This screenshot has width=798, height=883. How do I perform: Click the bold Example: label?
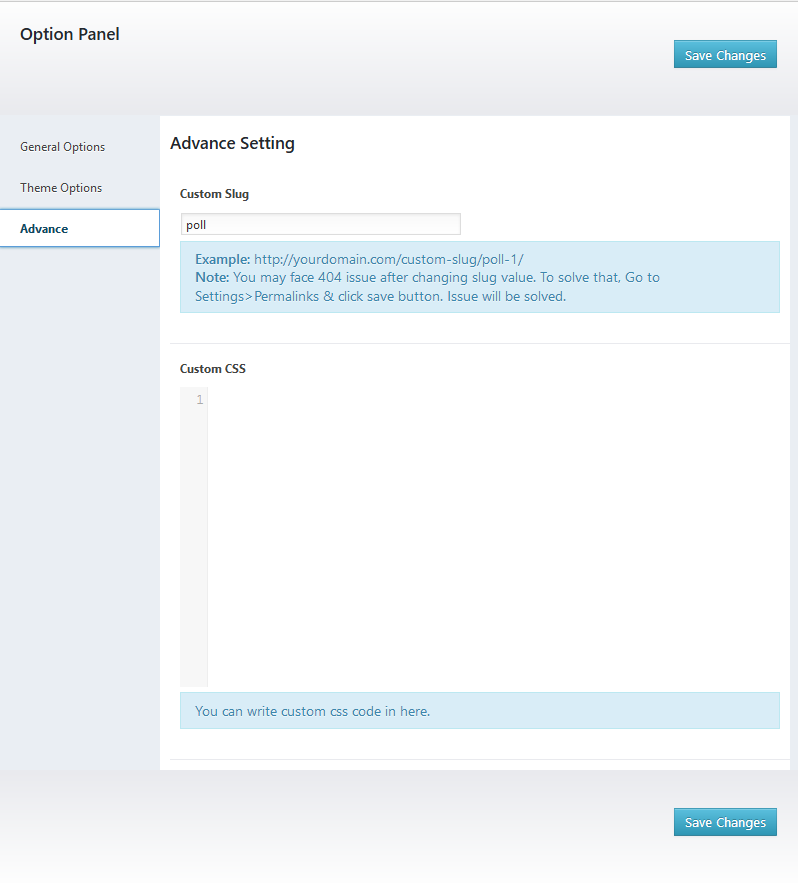(x=222, y=259)
